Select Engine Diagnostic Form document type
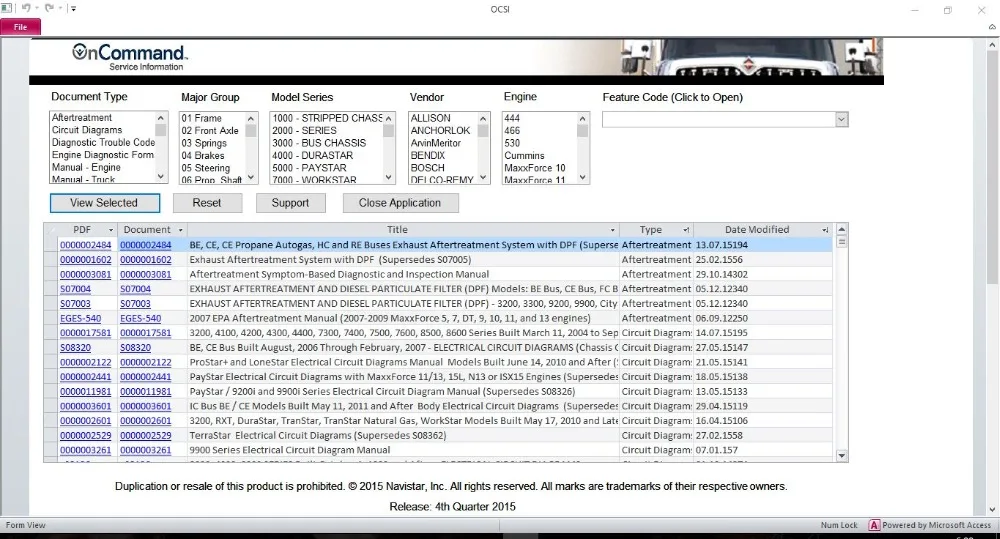 coord(103,155)
